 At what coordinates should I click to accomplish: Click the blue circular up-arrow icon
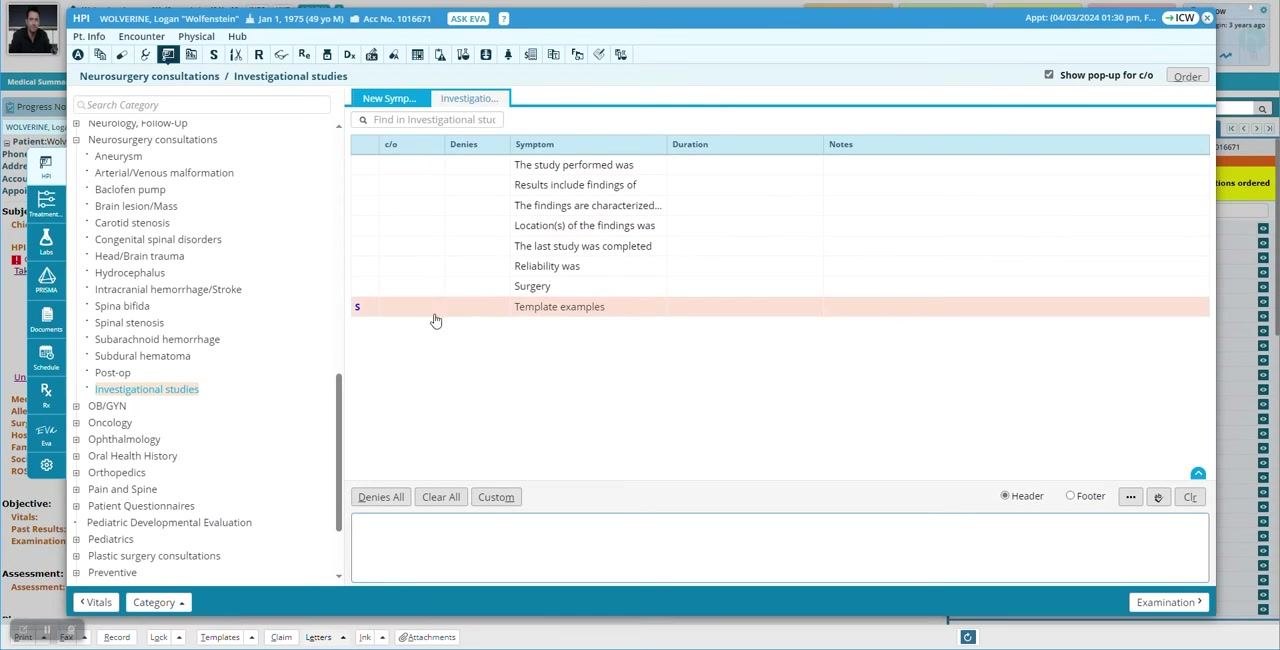point(1198,474)
